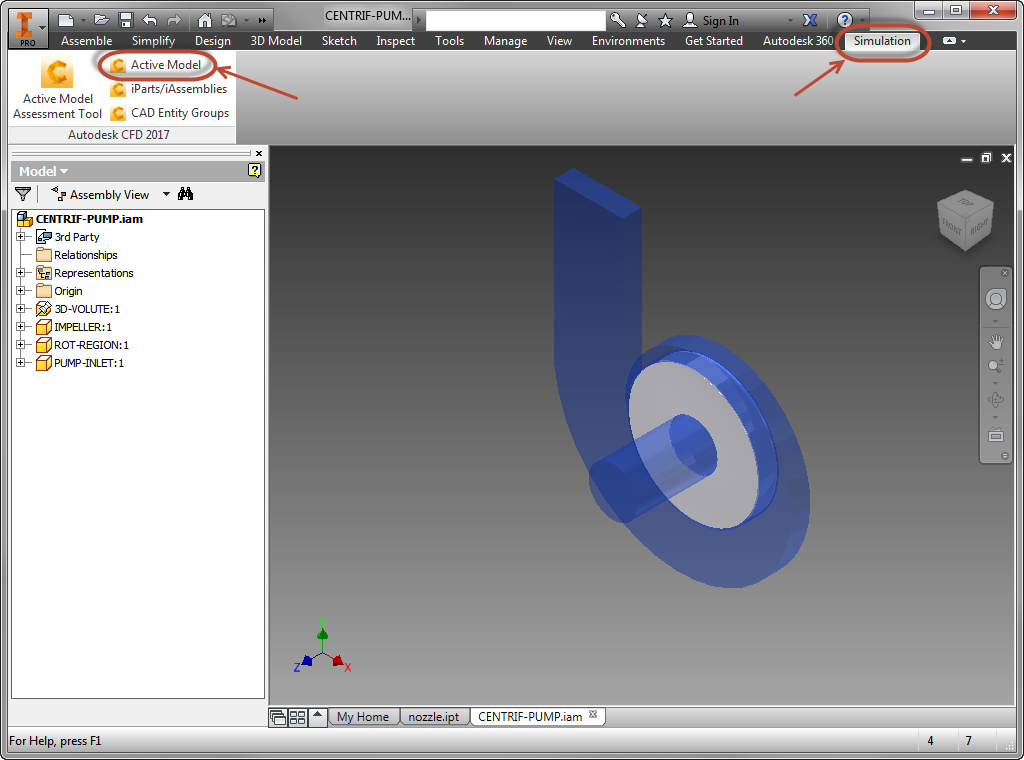Switch to the Environments tab

tap(628, 40)
